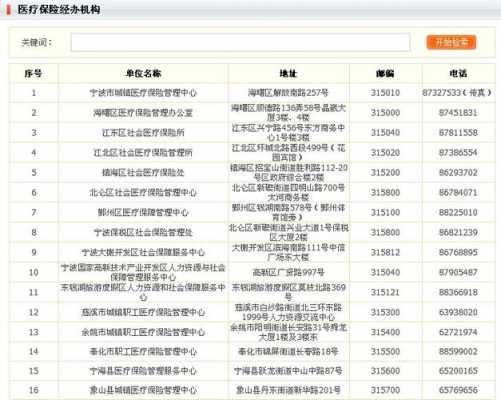The width and height of the screenshot is (501, 400).
Task: Click phone number 62721974 in row 13
Action: point(458,332)
